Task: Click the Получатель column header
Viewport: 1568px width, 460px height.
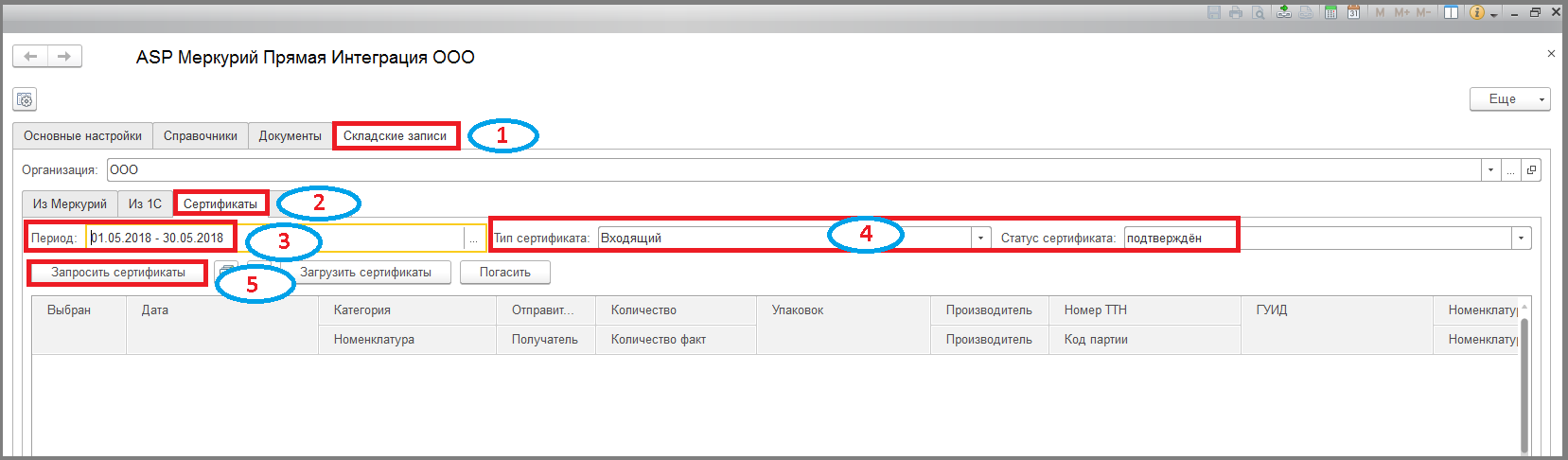Action: point(546,340)
